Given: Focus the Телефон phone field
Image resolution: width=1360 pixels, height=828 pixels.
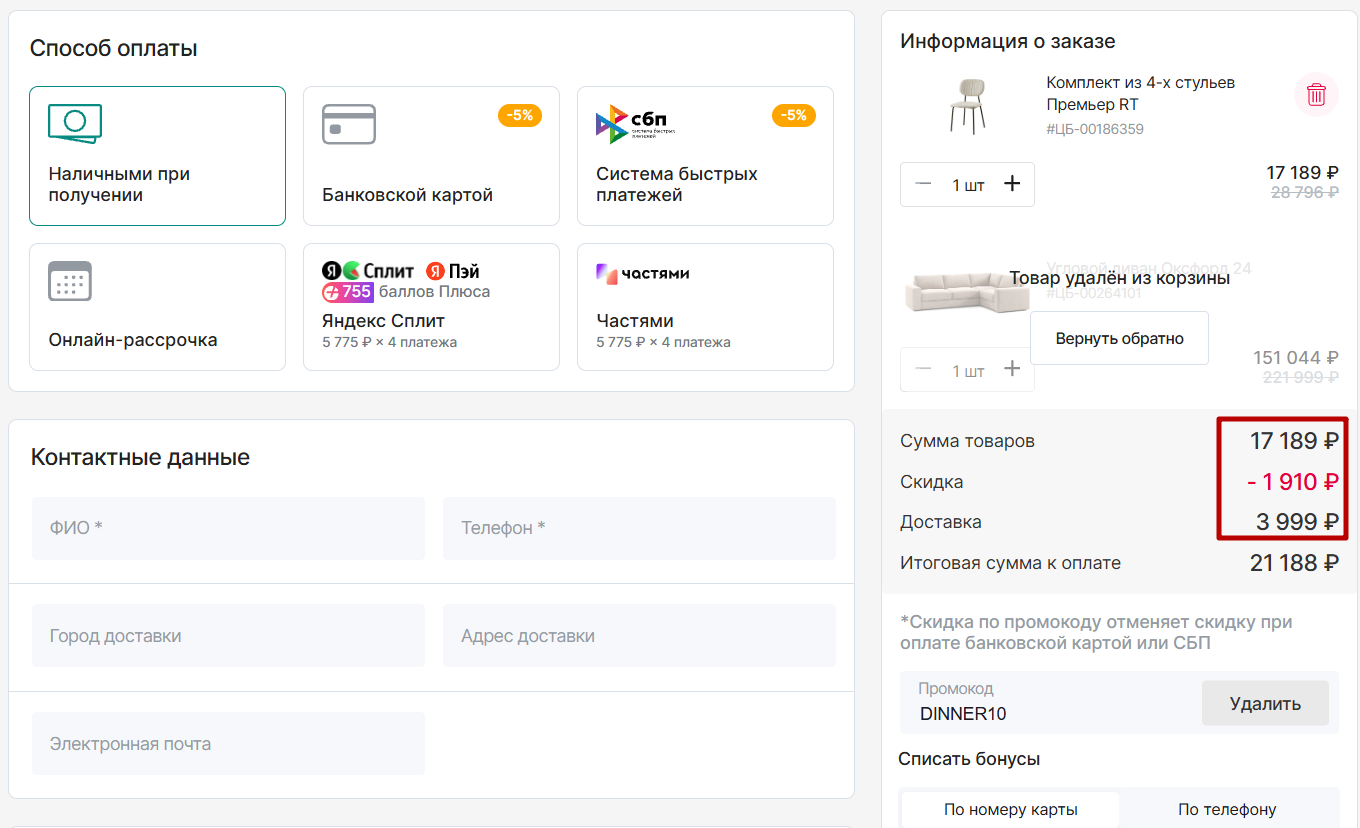Looking at the screenshot, I should tap(639, 528).
